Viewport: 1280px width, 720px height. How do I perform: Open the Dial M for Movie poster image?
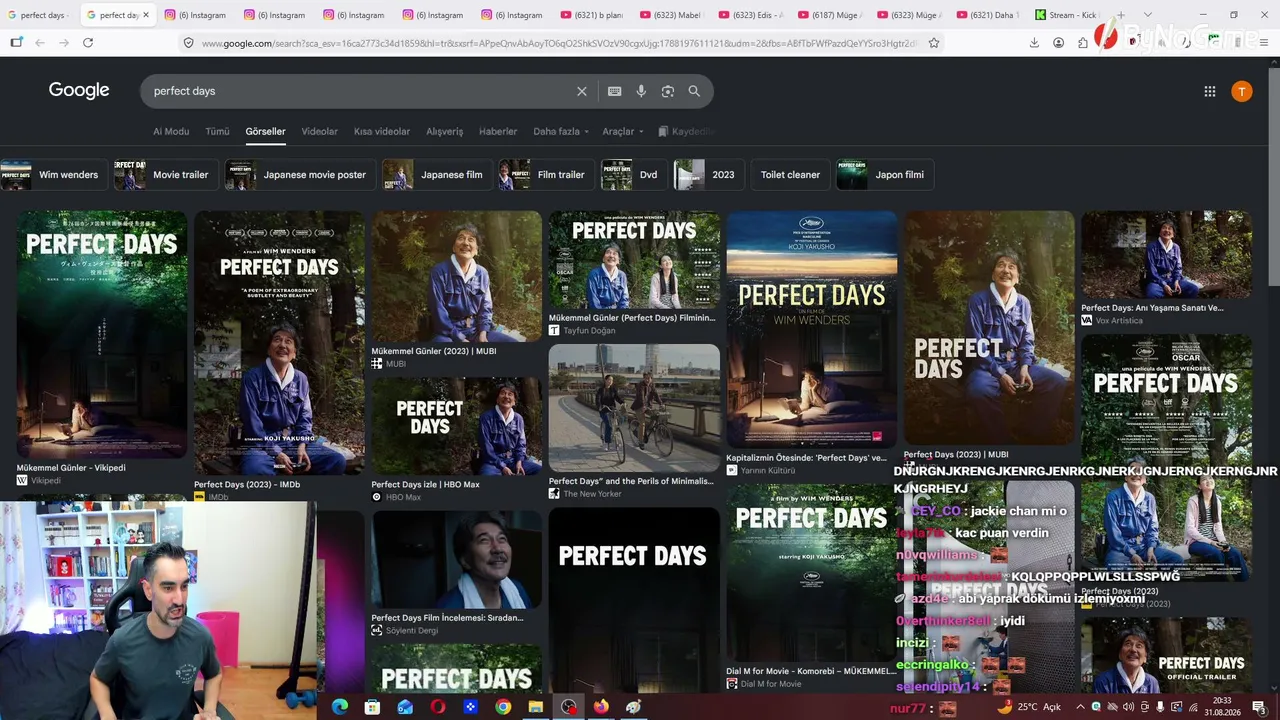pyautogui.click(x=812, y=573)
